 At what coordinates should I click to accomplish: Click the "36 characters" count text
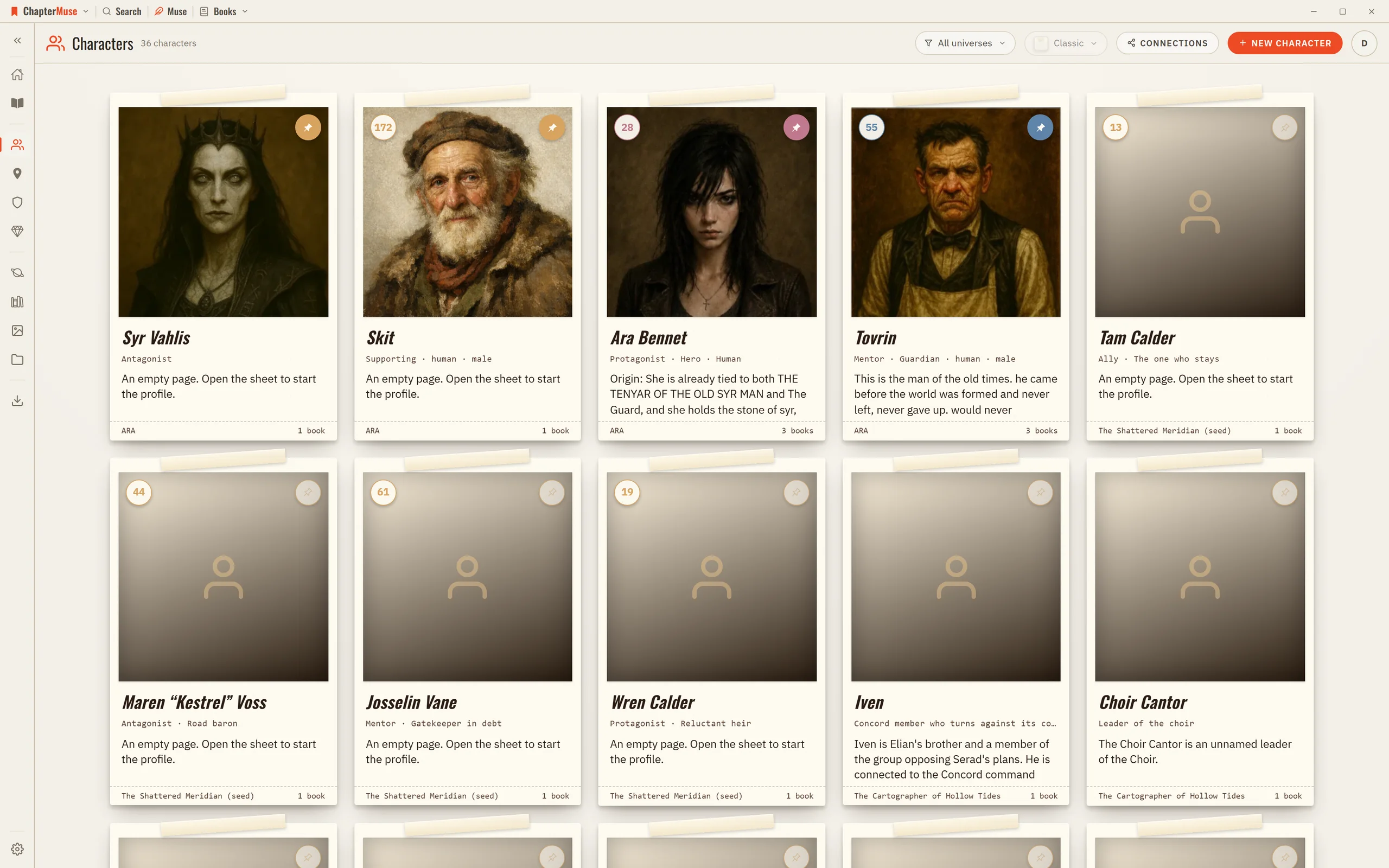point(168,43)
